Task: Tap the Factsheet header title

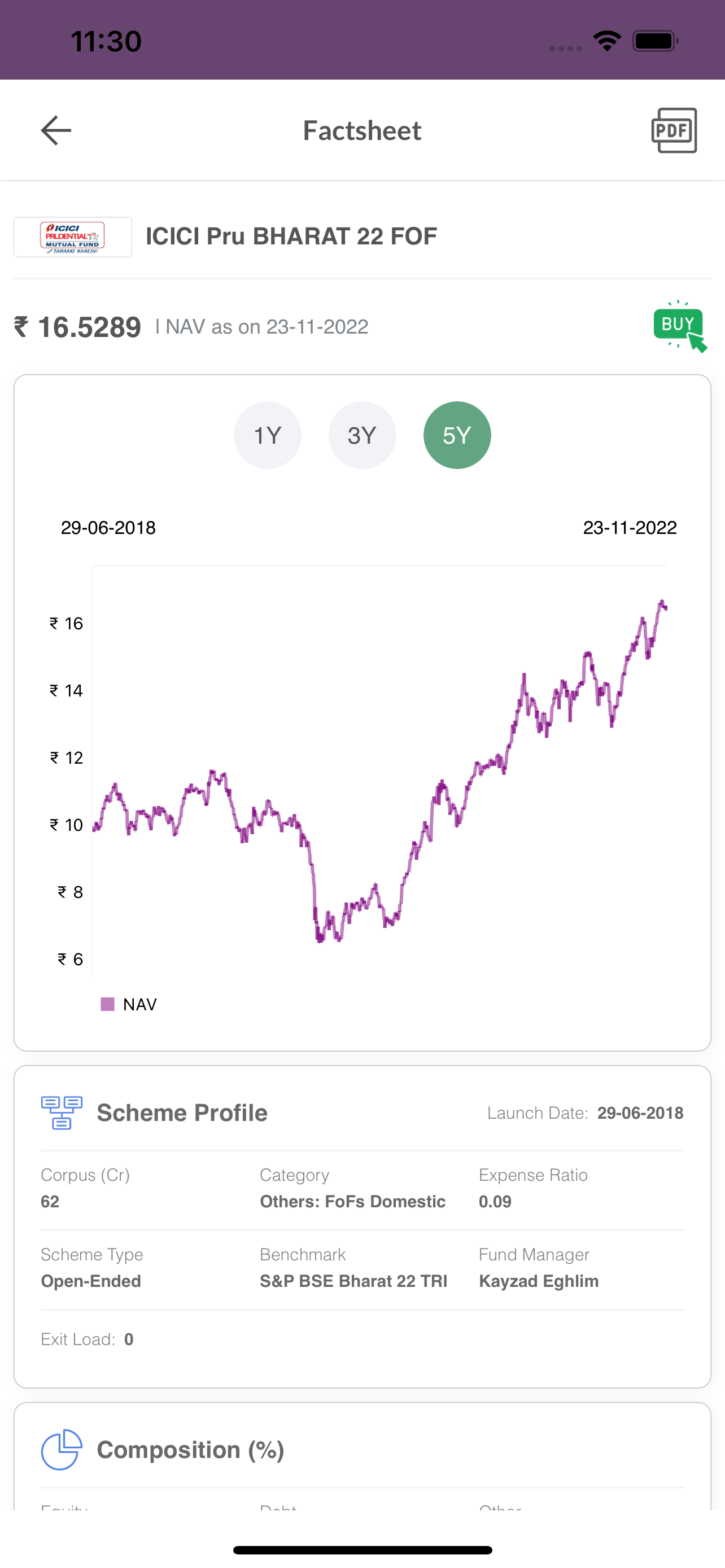Action: (x=362, y=130)
